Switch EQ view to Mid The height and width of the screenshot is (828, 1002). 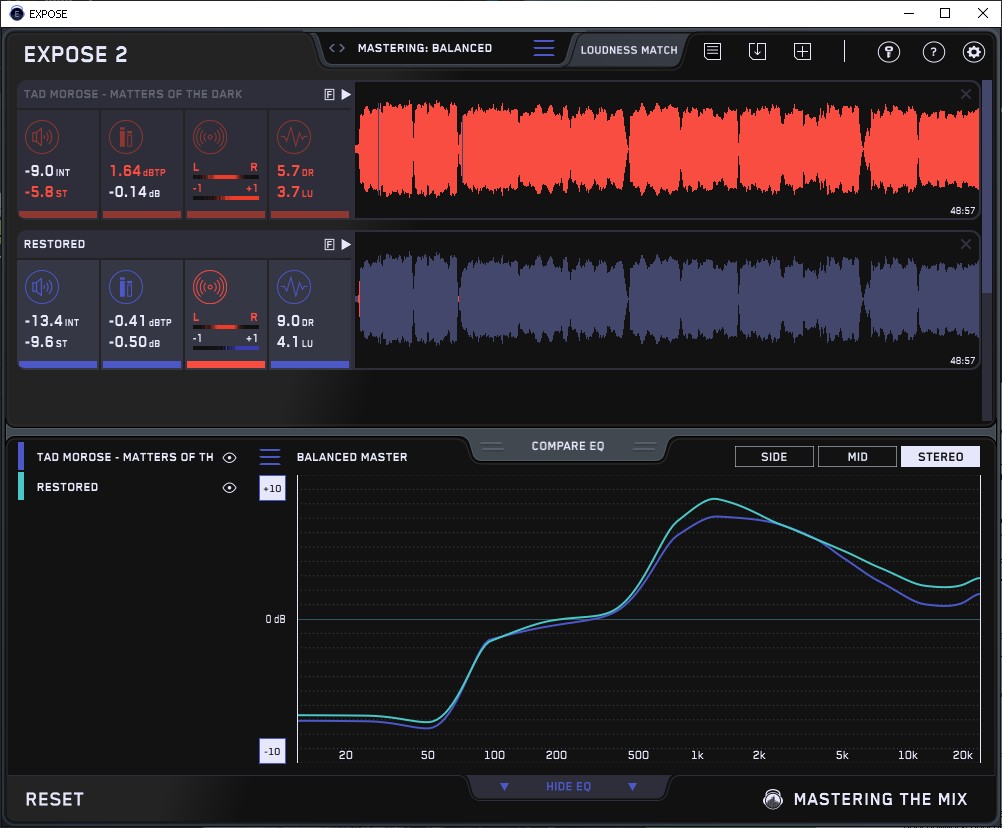point(857,457)
